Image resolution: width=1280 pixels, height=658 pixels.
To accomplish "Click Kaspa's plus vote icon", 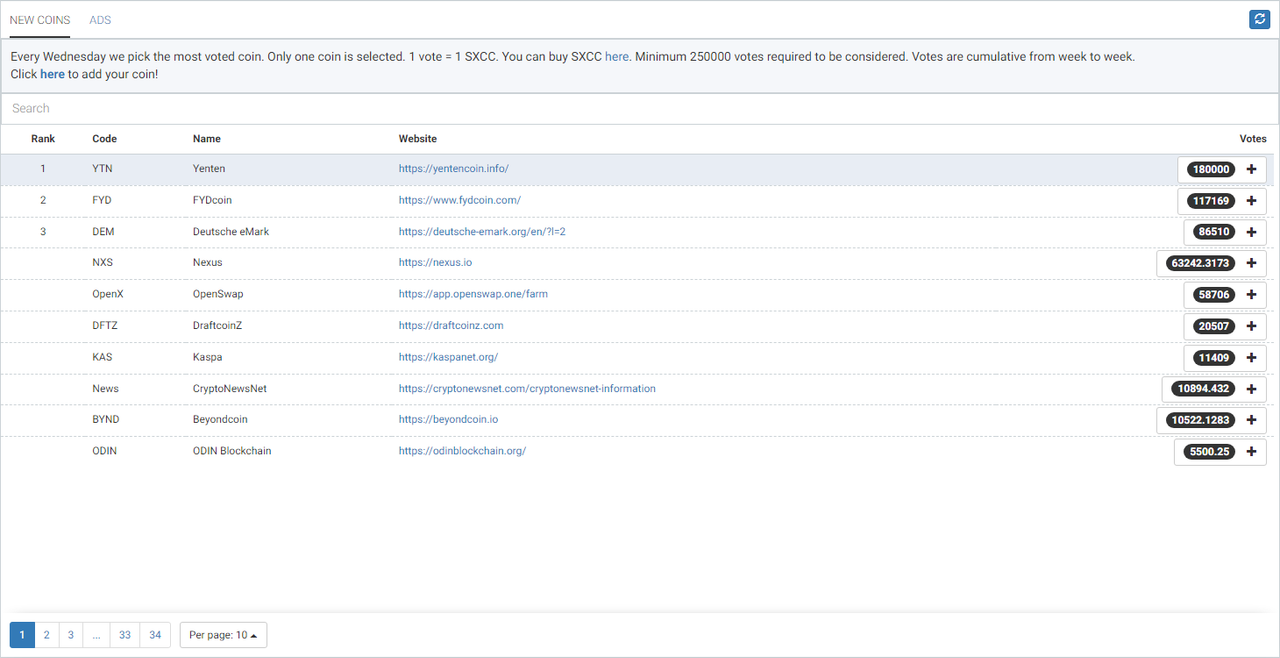I will [x=1251, y=357].
